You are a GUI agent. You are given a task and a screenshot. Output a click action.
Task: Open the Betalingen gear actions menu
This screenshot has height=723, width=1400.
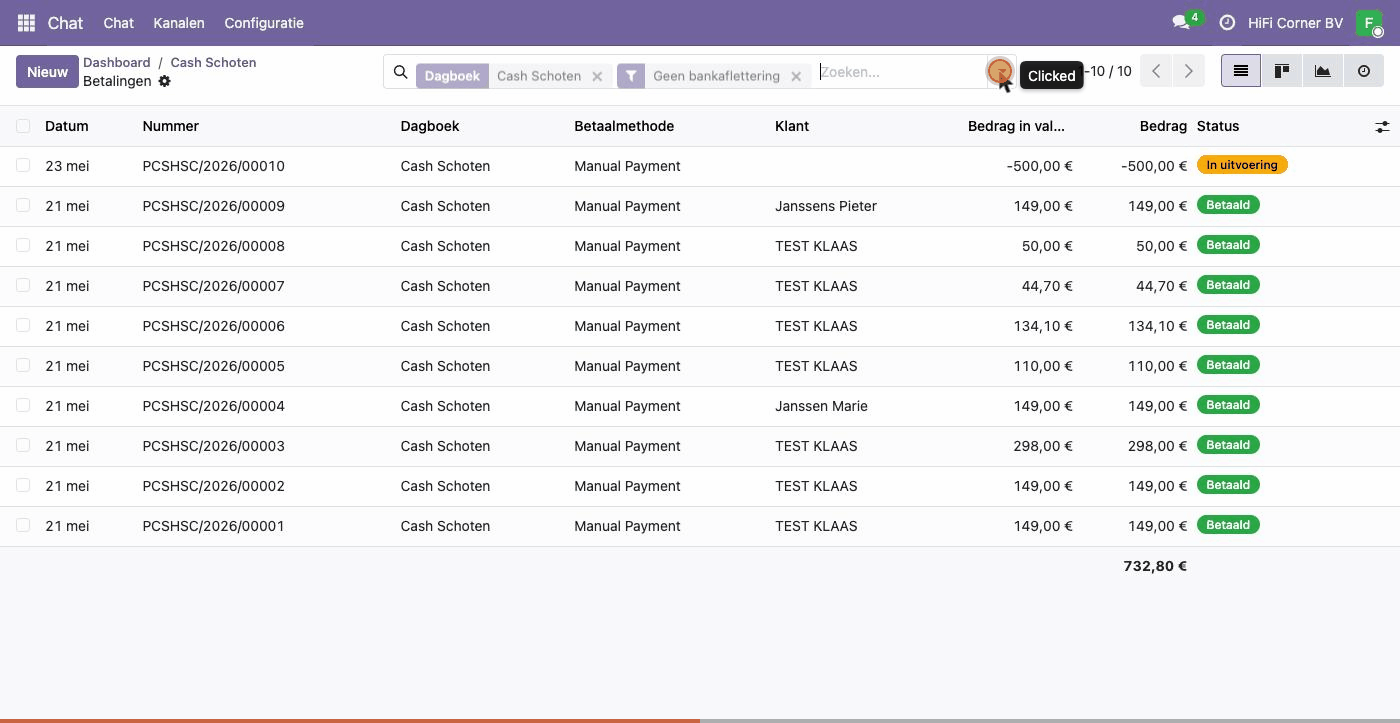[165, 81]
